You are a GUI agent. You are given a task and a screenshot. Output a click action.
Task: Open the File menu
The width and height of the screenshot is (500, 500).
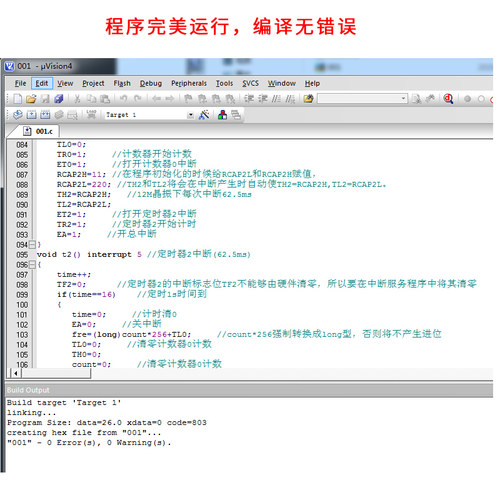(x=20, y=83)
